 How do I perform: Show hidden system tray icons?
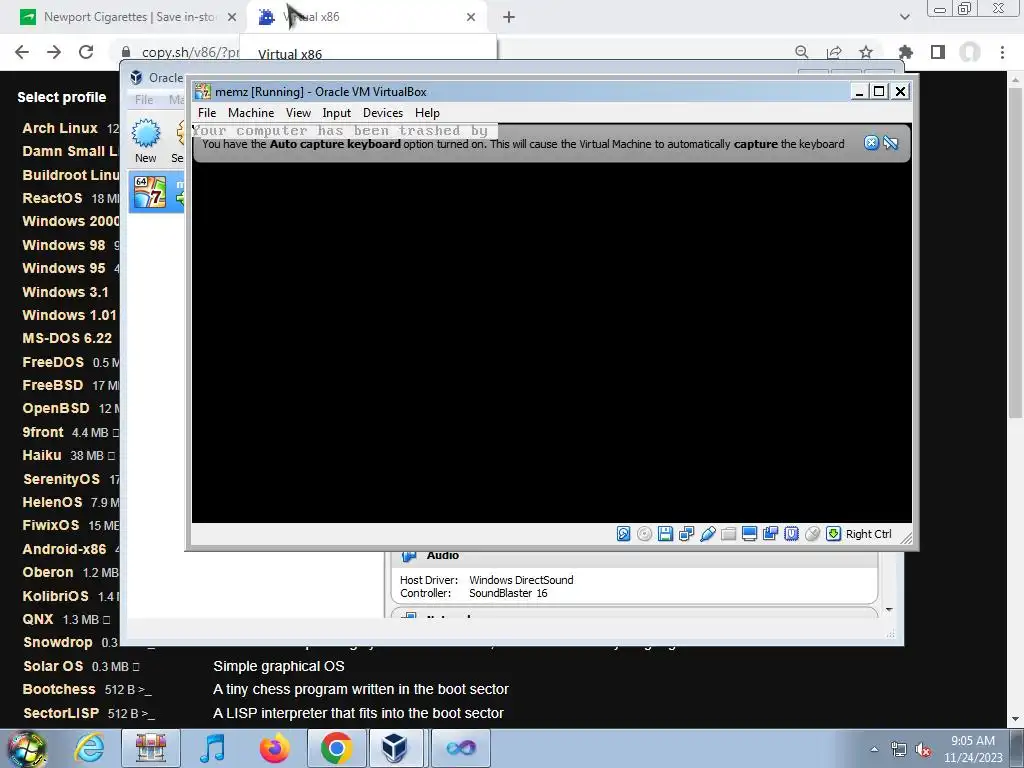874,750
